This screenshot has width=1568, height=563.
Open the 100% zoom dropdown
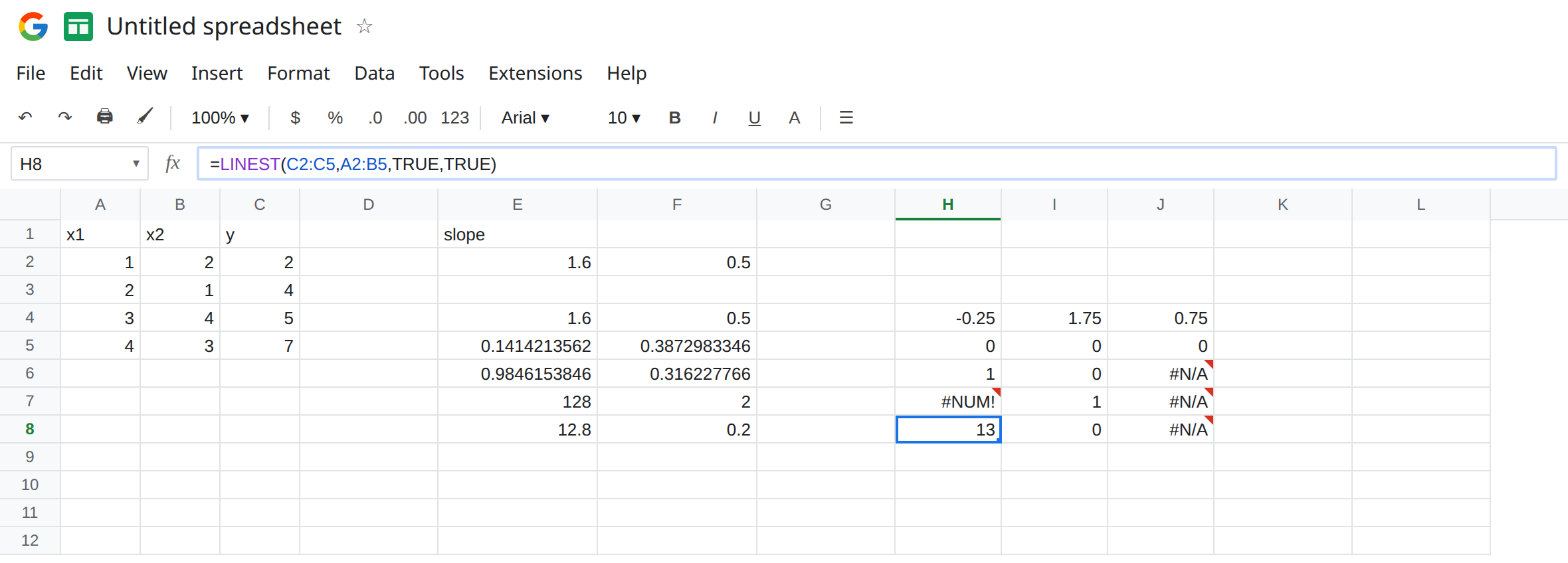220,118
